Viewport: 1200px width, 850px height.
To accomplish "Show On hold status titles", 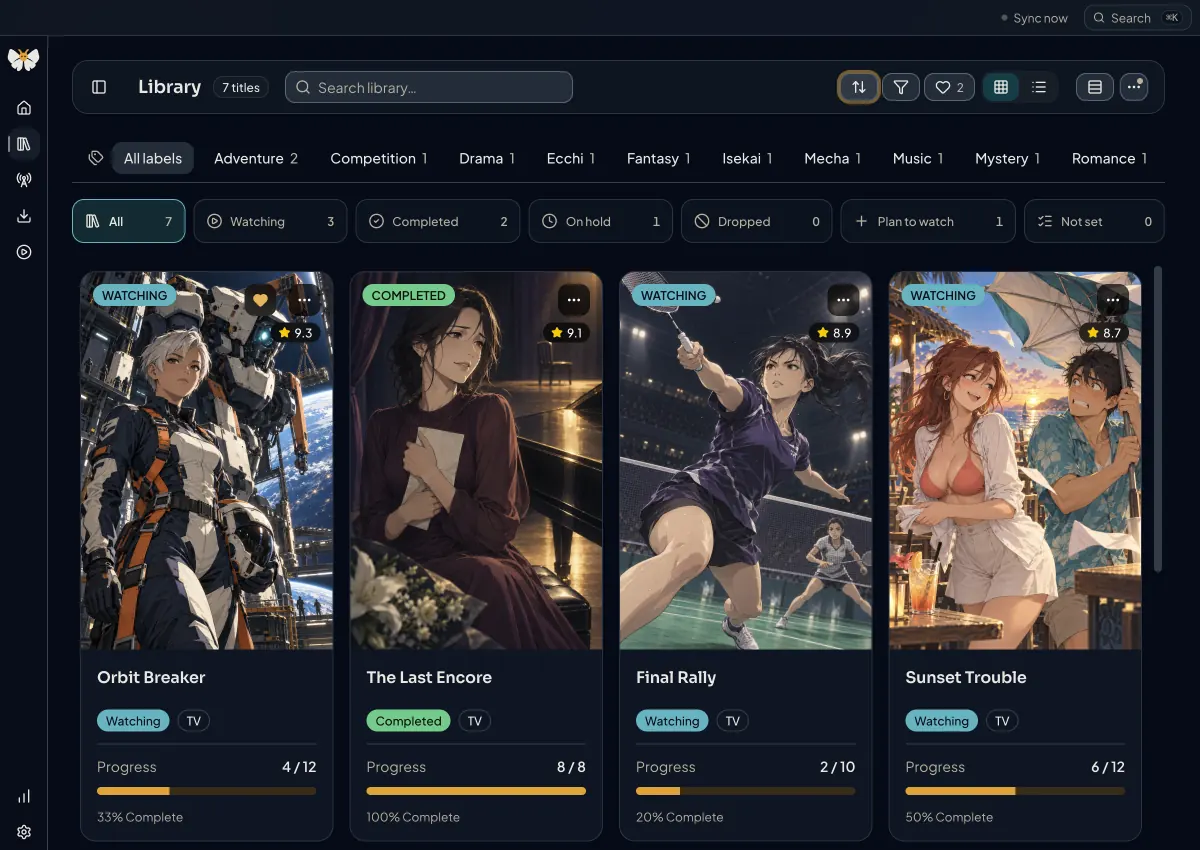I will tap(601, 221).
